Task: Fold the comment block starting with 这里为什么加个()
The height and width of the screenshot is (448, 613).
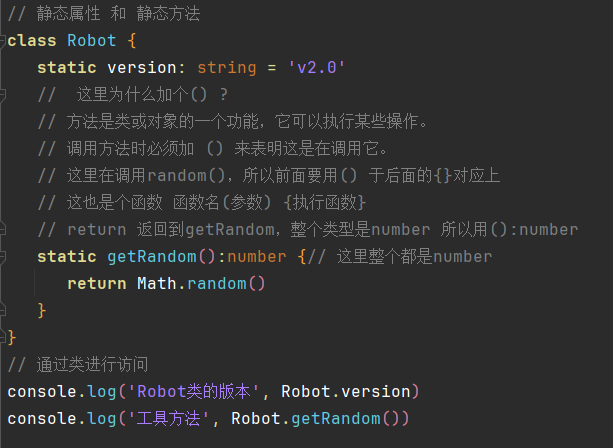Action: coord(2,94)
